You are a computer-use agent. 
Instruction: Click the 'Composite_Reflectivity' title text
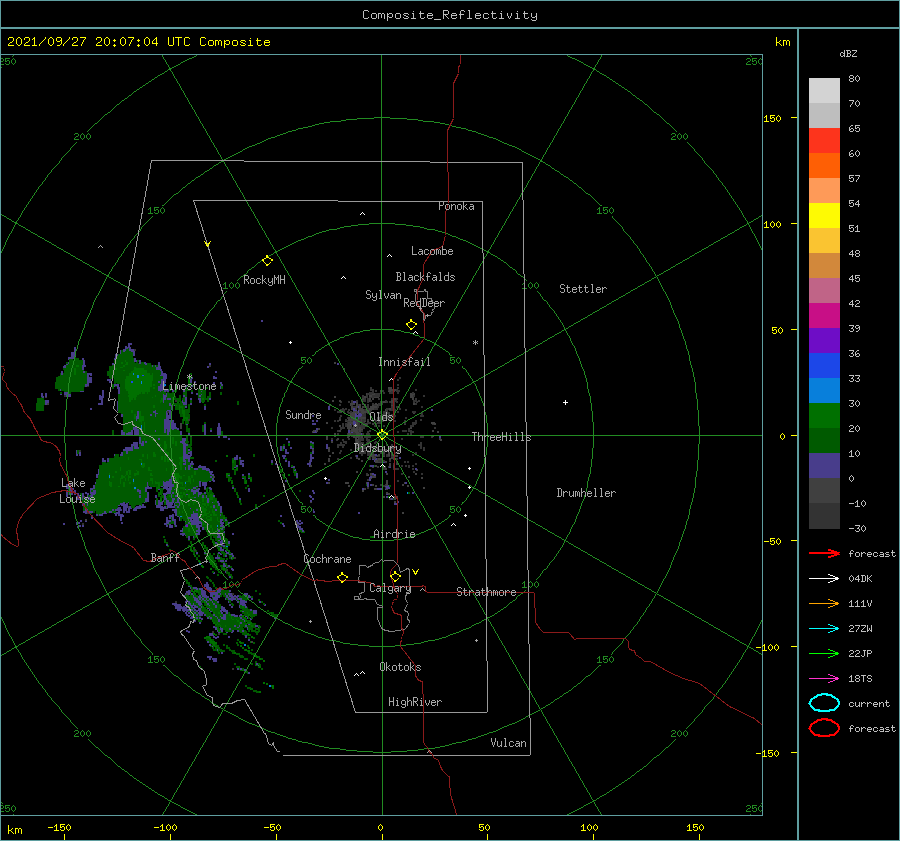[450, 15]
